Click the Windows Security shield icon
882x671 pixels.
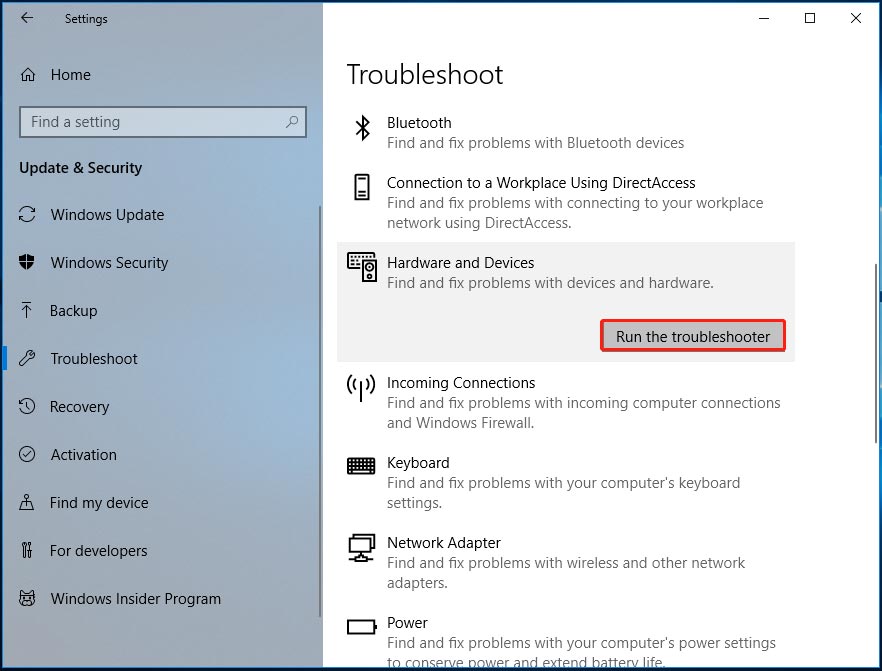tap(26, 262)
